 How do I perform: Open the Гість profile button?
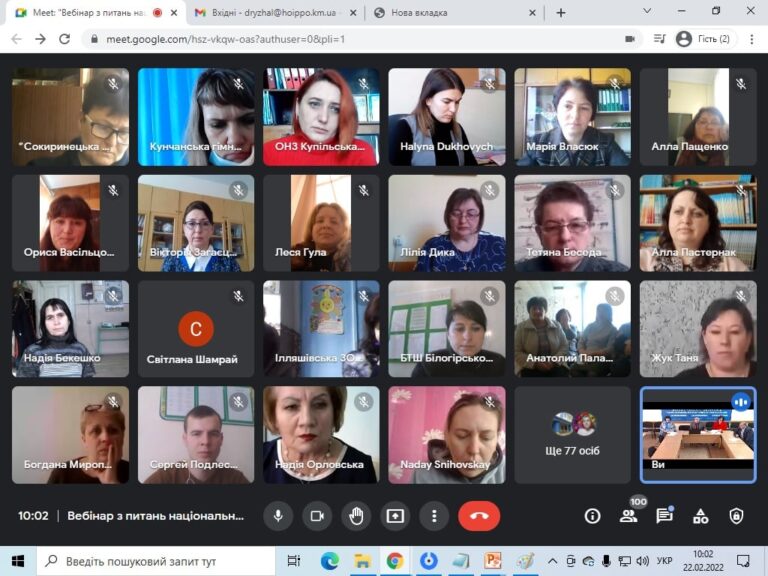pos(703,39)
